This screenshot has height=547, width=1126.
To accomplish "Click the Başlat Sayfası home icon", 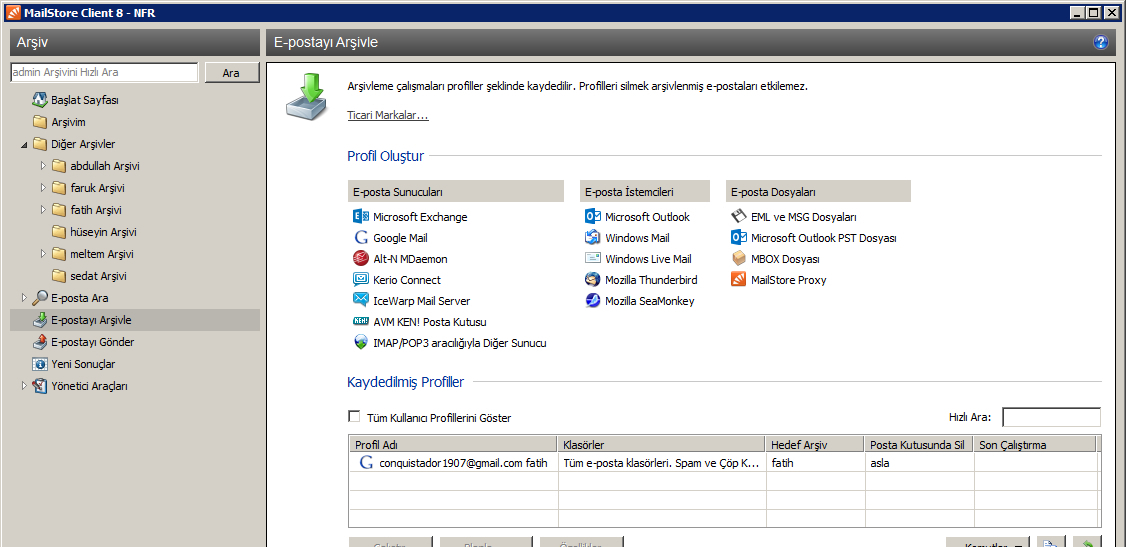I will click(39, 100).
